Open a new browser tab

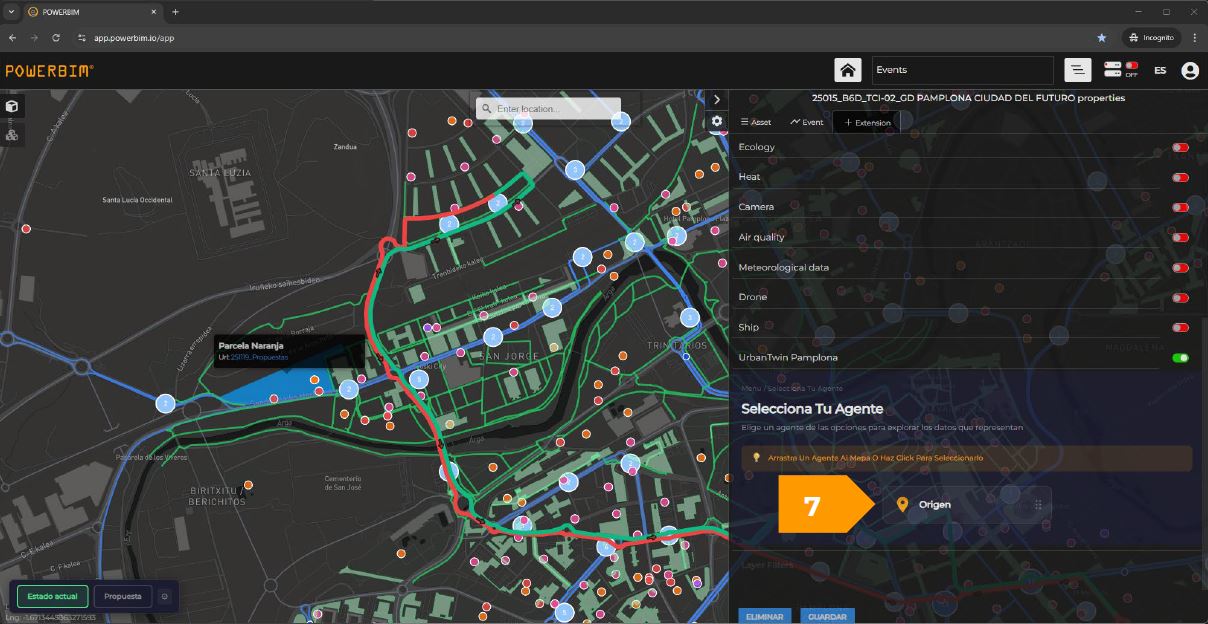click(x=175, y=12)
